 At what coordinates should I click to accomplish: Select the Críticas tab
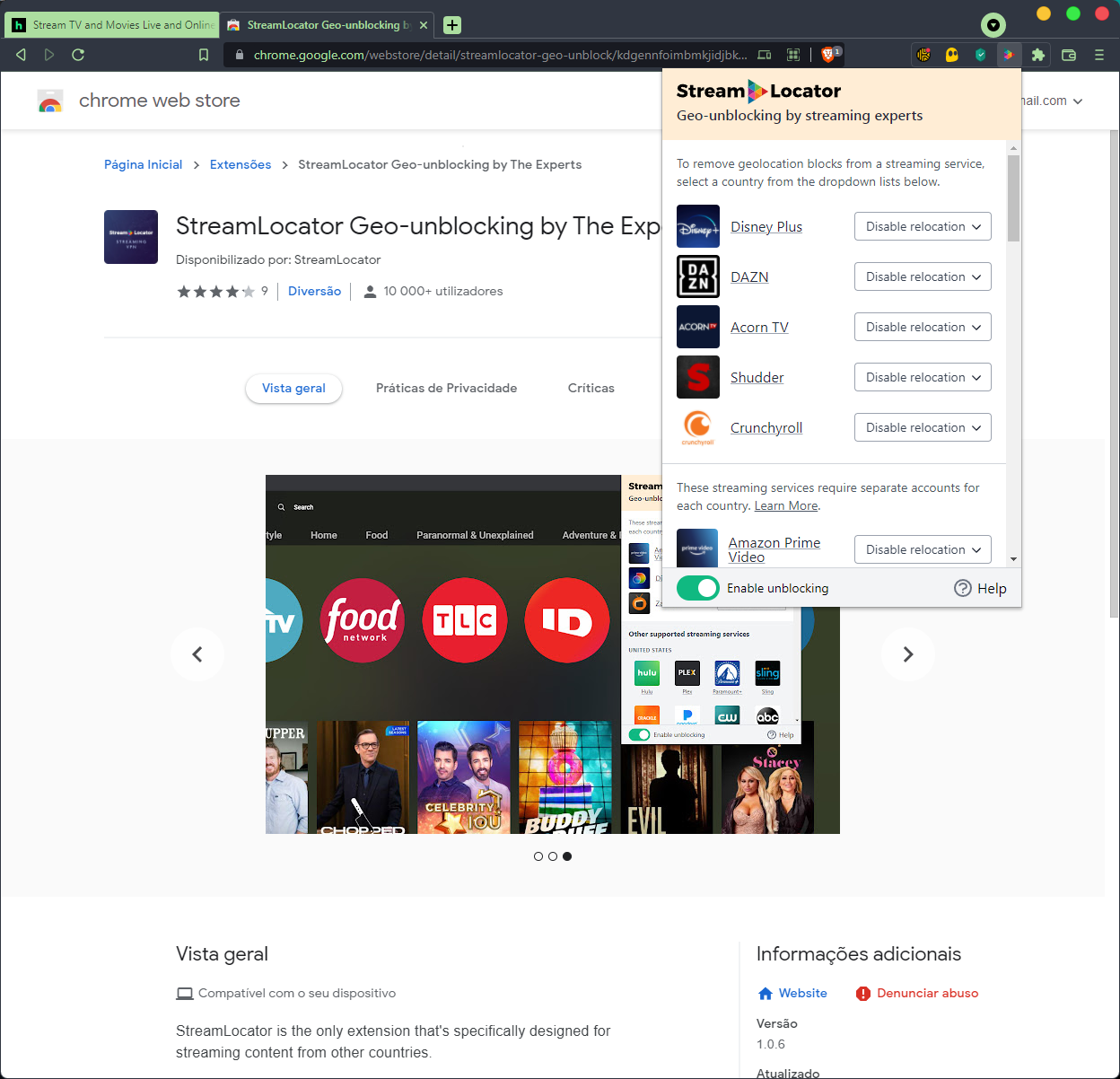tap(591, 388)
